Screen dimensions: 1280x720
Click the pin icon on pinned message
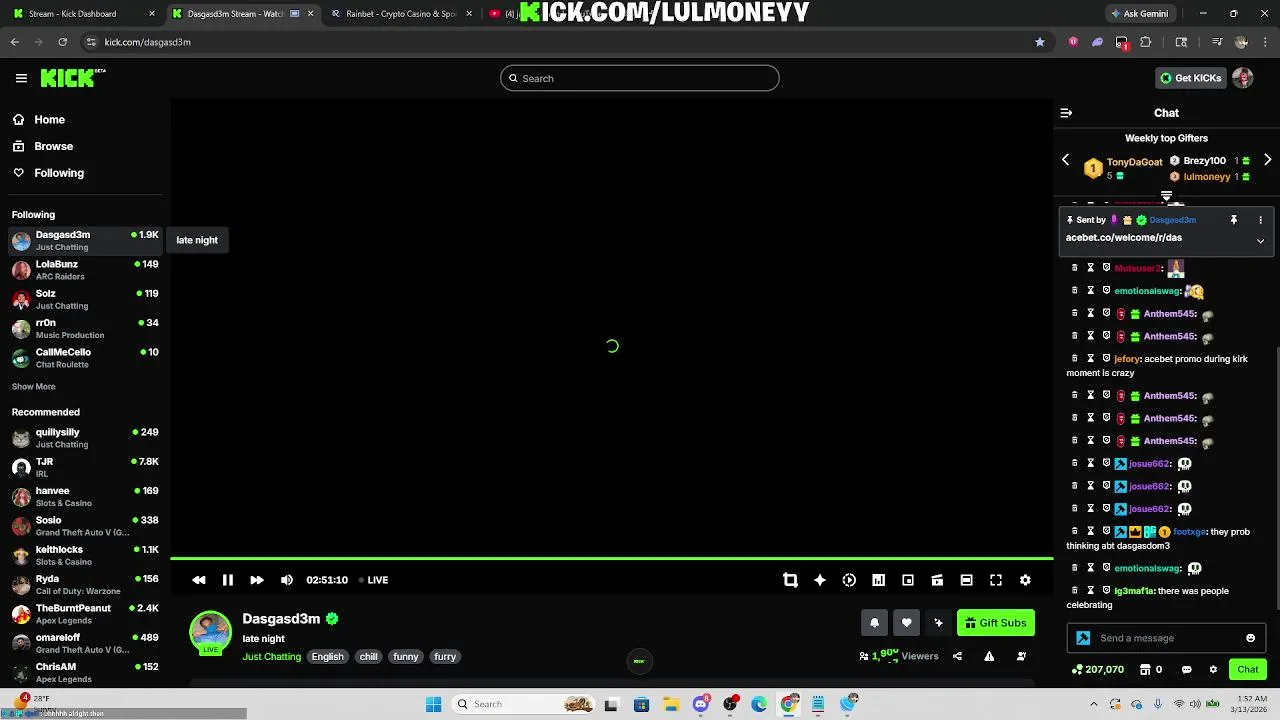click(x=1234, y=220)
